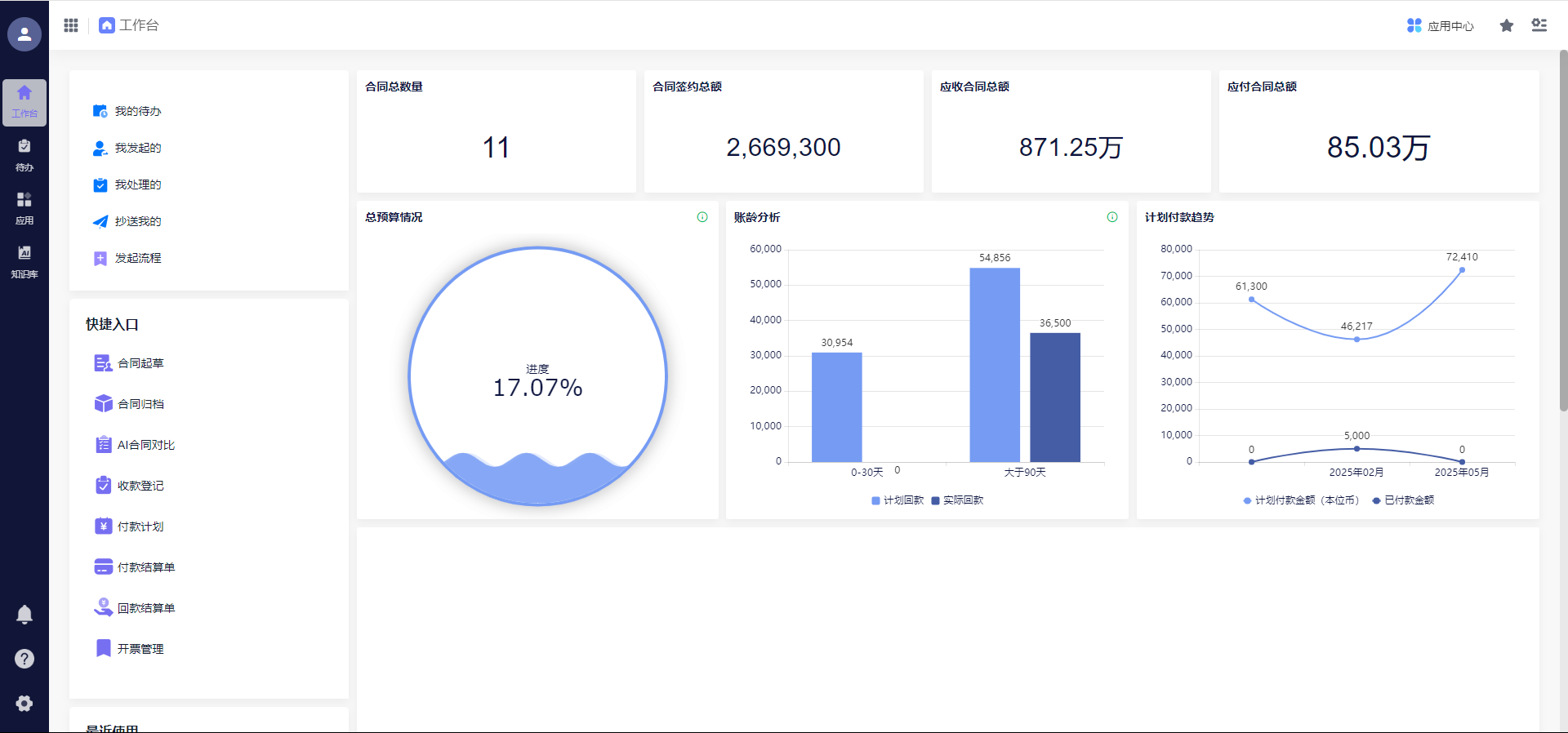Toggle 计划回款 legend in bar chart
The image size is (1568, 733).
[898, 500]
